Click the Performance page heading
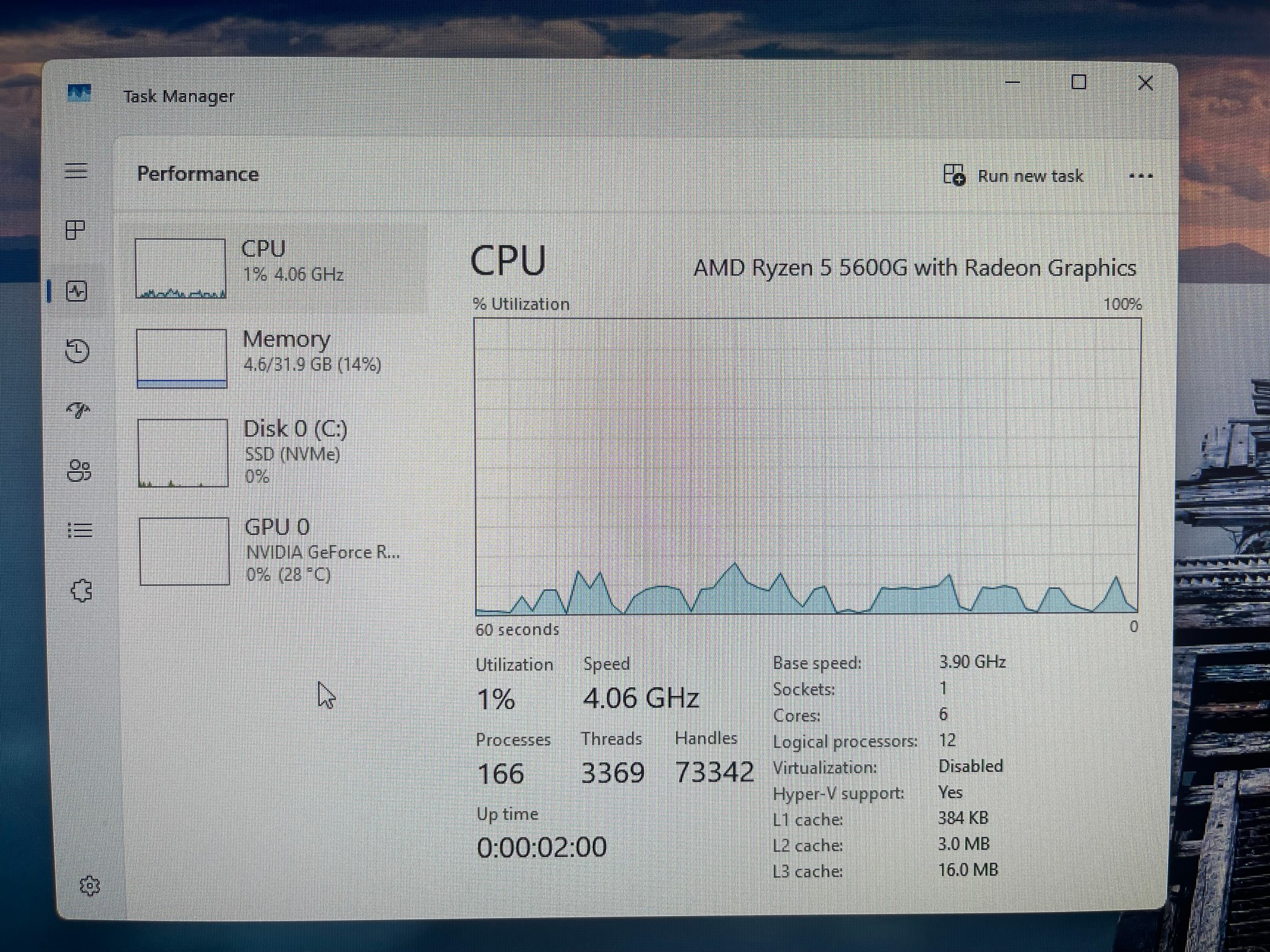Image resolution: width=1270 pixels, height=952 pixels. click(x=198, y=174)
